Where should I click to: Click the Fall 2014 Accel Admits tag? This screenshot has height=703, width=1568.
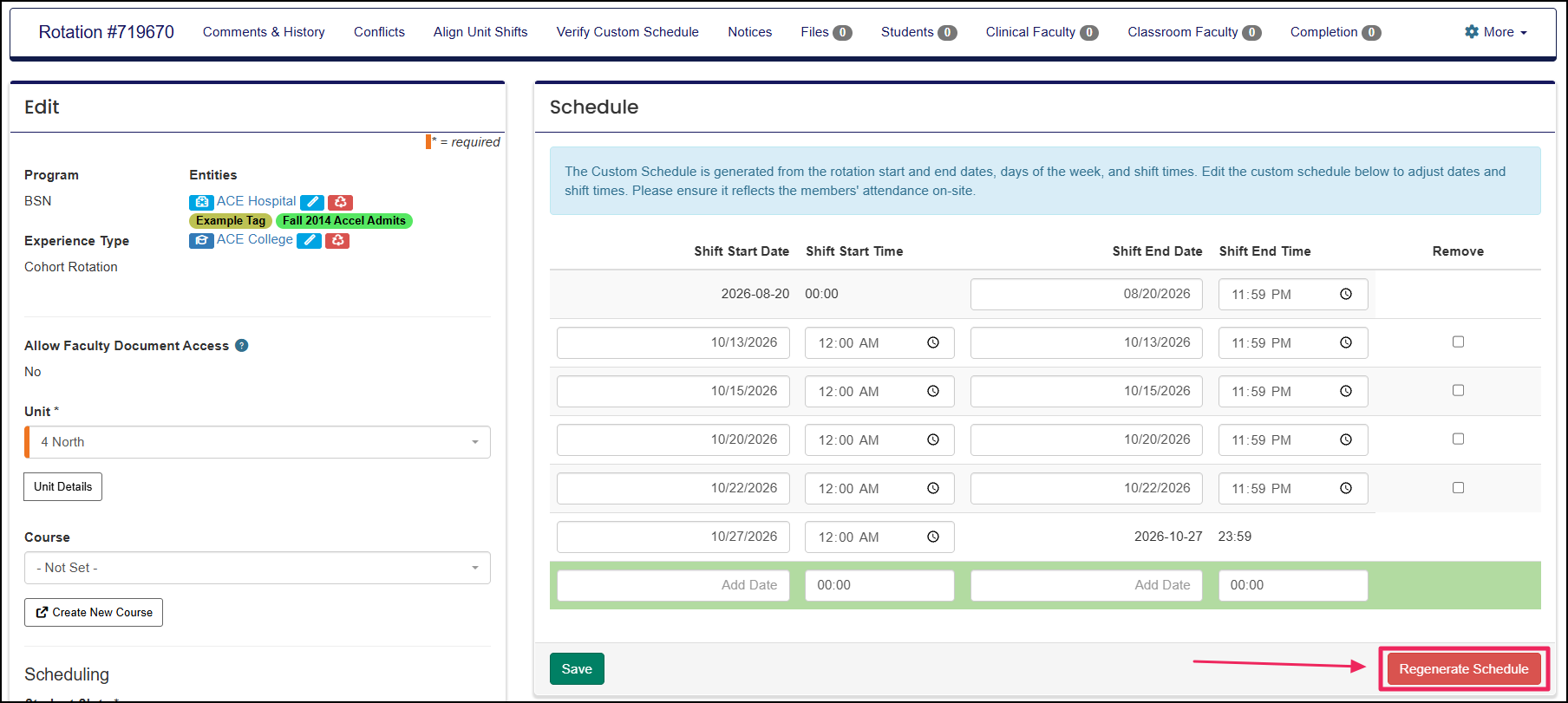[344, 221]
